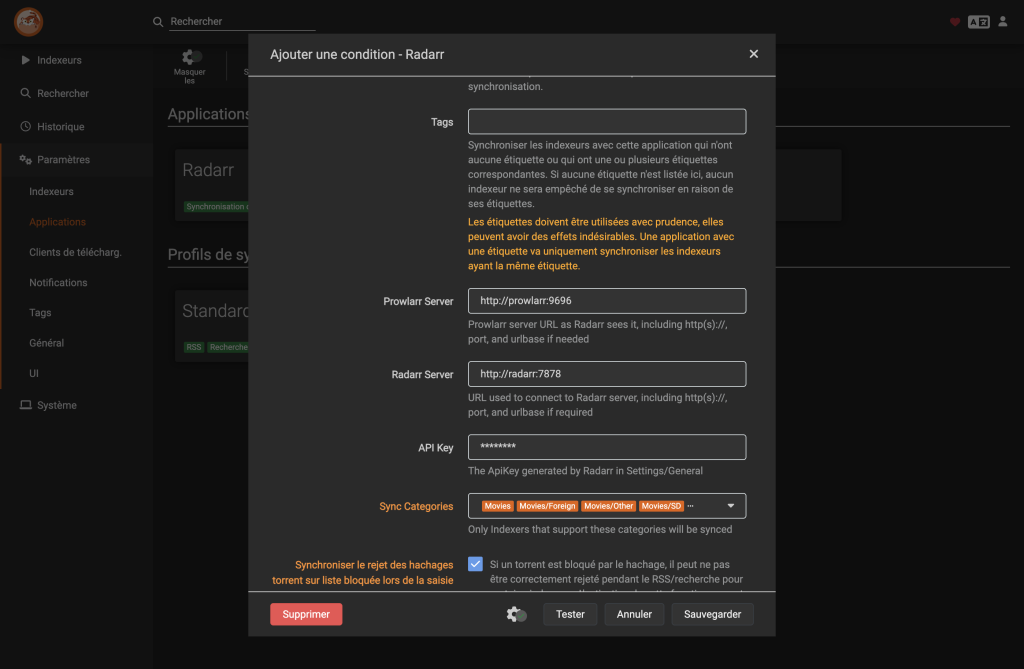
Task: Click the Standard sync profile card
Action: 212,326
